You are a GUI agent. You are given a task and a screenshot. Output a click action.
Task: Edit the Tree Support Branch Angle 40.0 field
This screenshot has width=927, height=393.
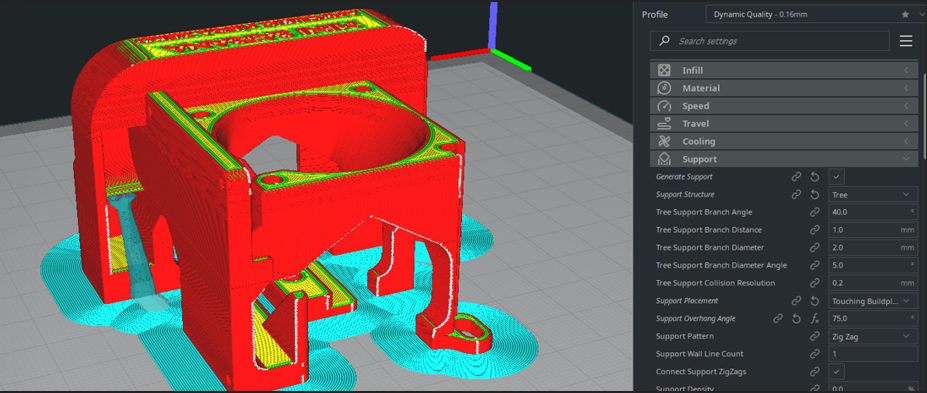pyautogui.click(x=873, y=212)
